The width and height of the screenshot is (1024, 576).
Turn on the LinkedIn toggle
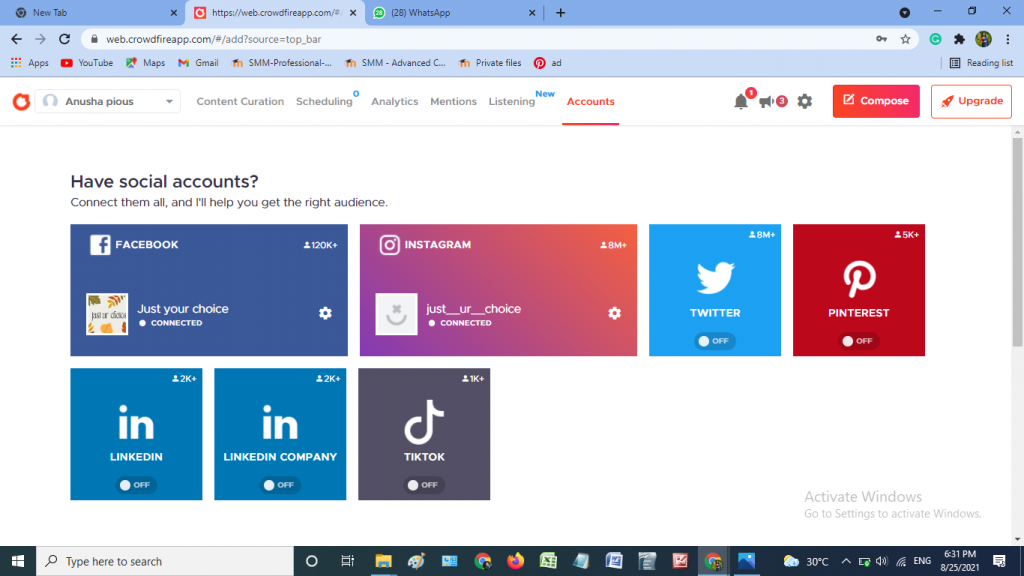click(136, 485)
